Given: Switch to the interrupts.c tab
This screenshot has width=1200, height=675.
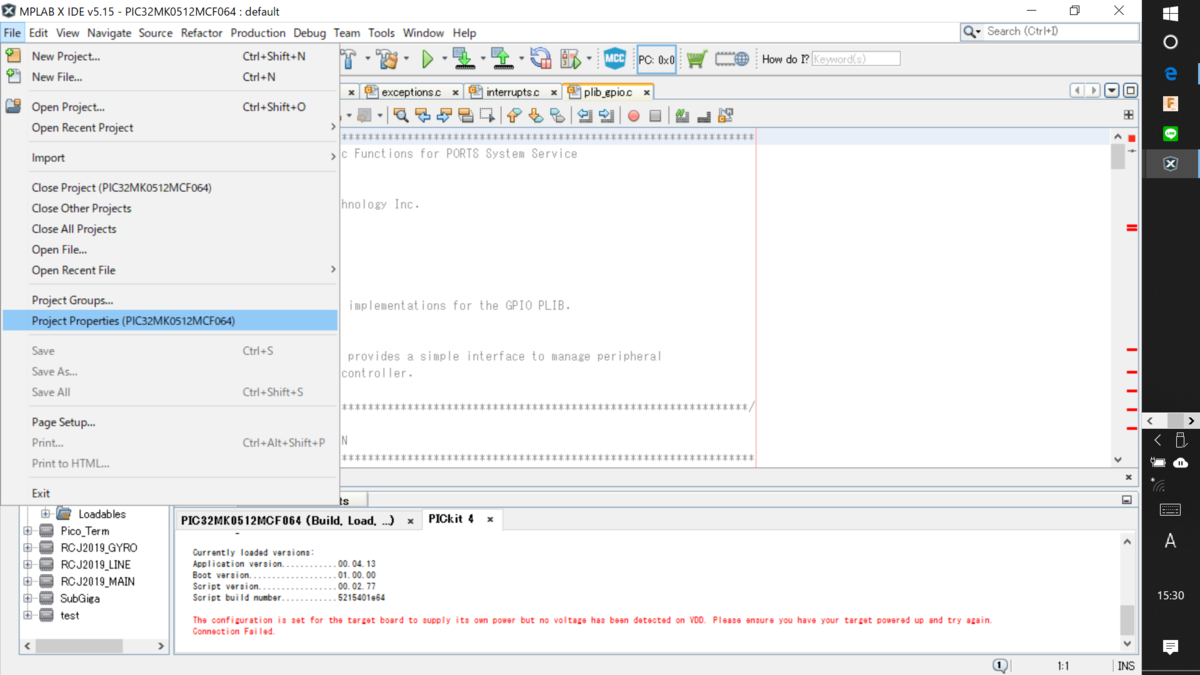Looking at the screenshot, I should click(x=512, y=92).
